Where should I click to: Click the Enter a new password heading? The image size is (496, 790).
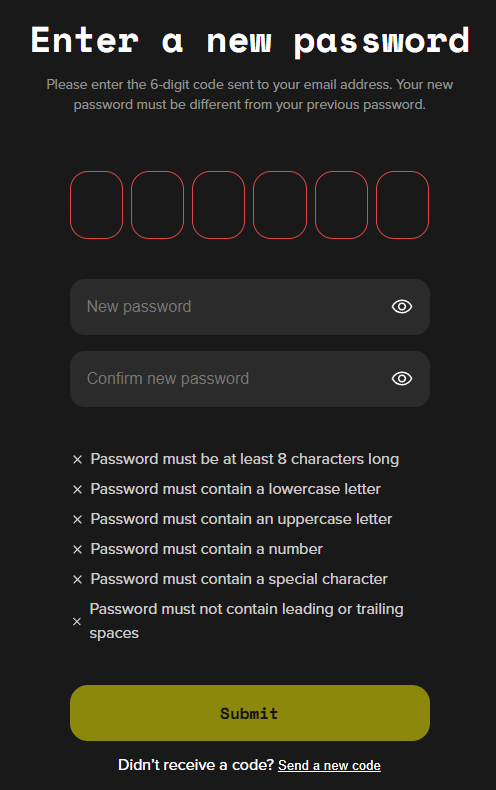[250, 40]
